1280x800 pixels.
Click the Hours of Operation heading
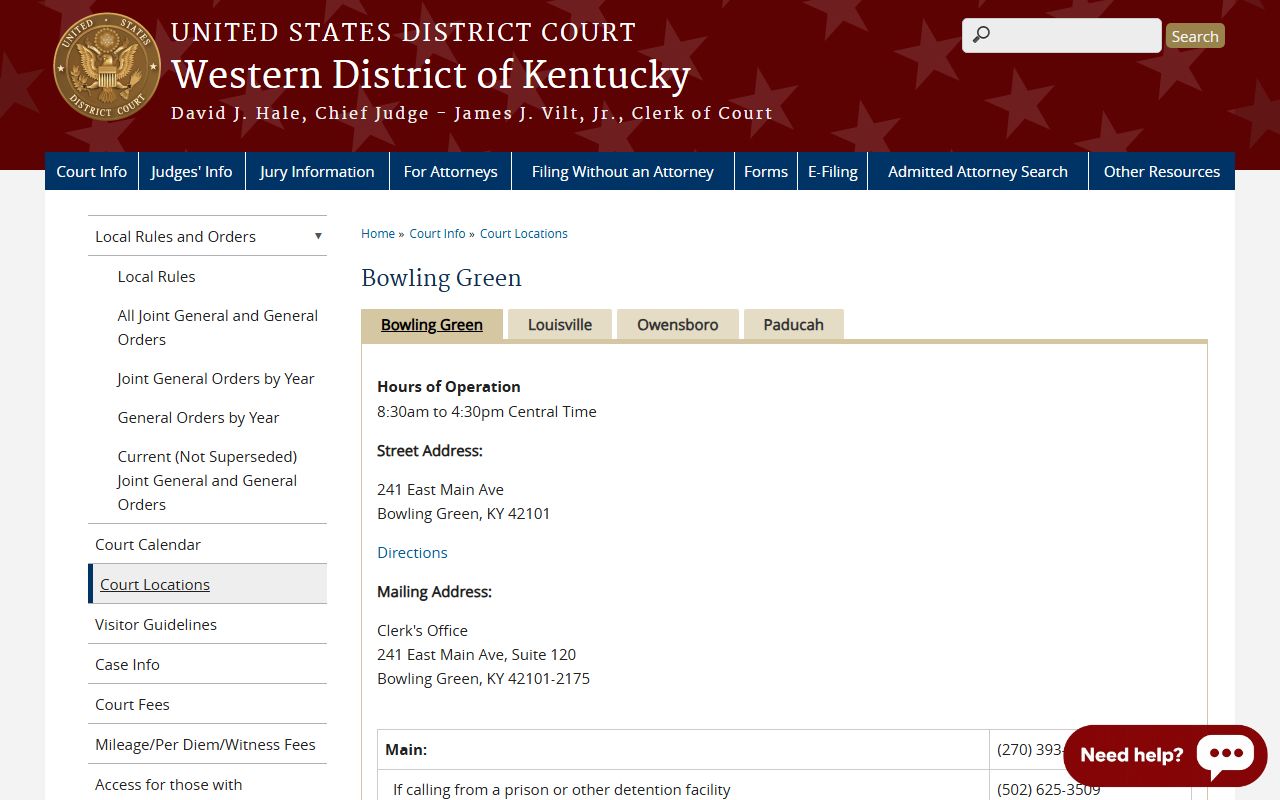tap(449, 386)
